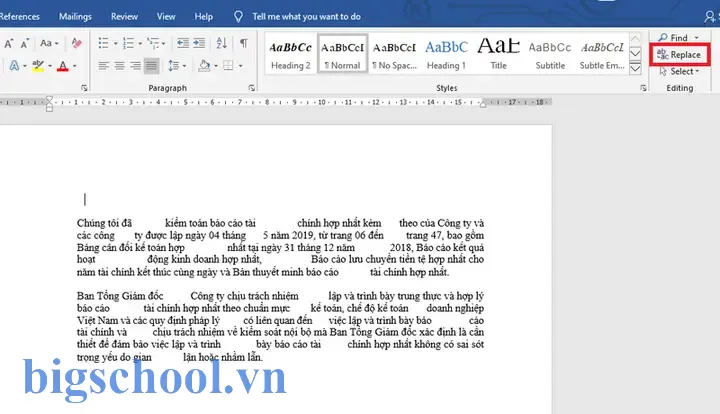Screen dimensions: 720x414
Task: Click the Tell me lightbulb icon
Action: click(238, 17)
